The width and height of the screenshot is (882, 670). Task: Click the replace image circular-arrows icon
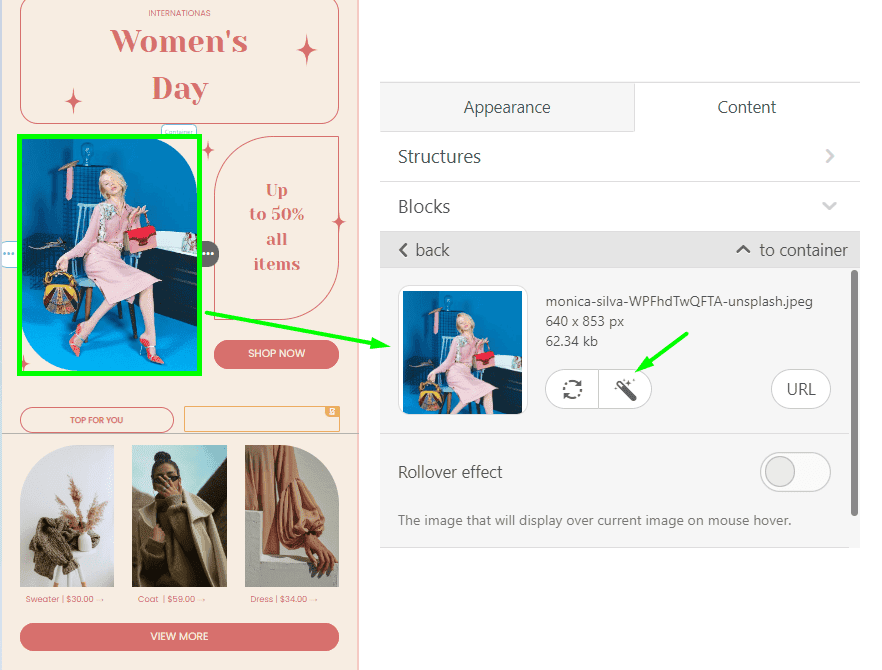click(x=571, y=390)
